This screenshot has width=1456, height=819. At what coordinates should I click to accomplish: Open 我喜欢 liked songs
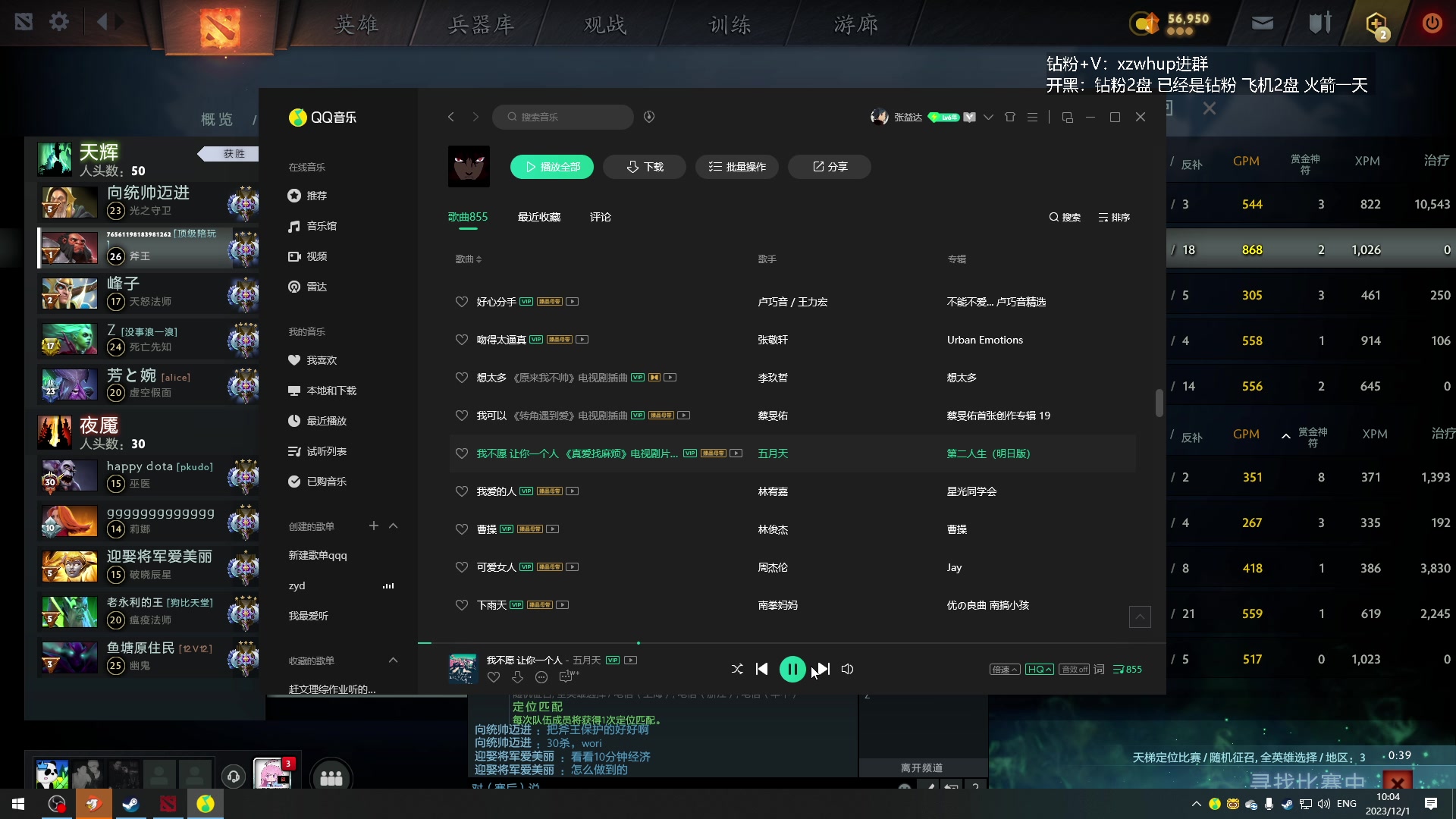312,360
